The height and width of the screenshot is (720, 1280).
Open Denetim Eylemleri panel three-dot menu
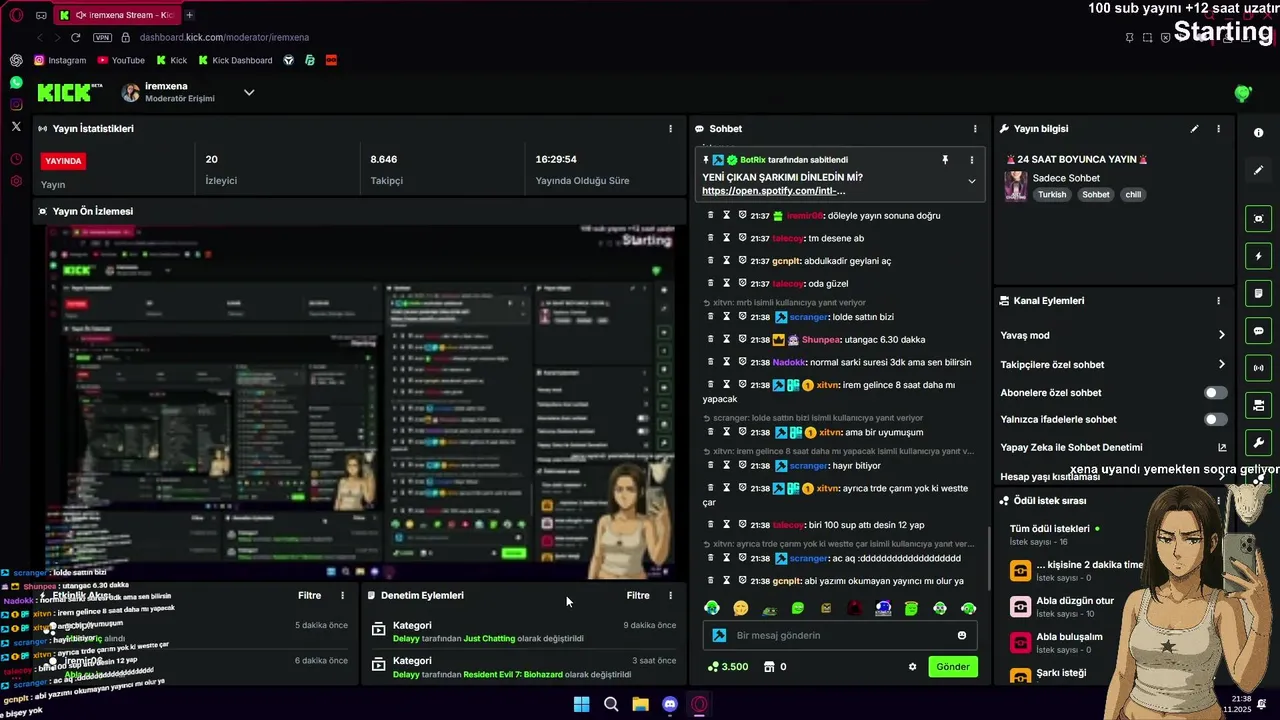coord(670,596)
